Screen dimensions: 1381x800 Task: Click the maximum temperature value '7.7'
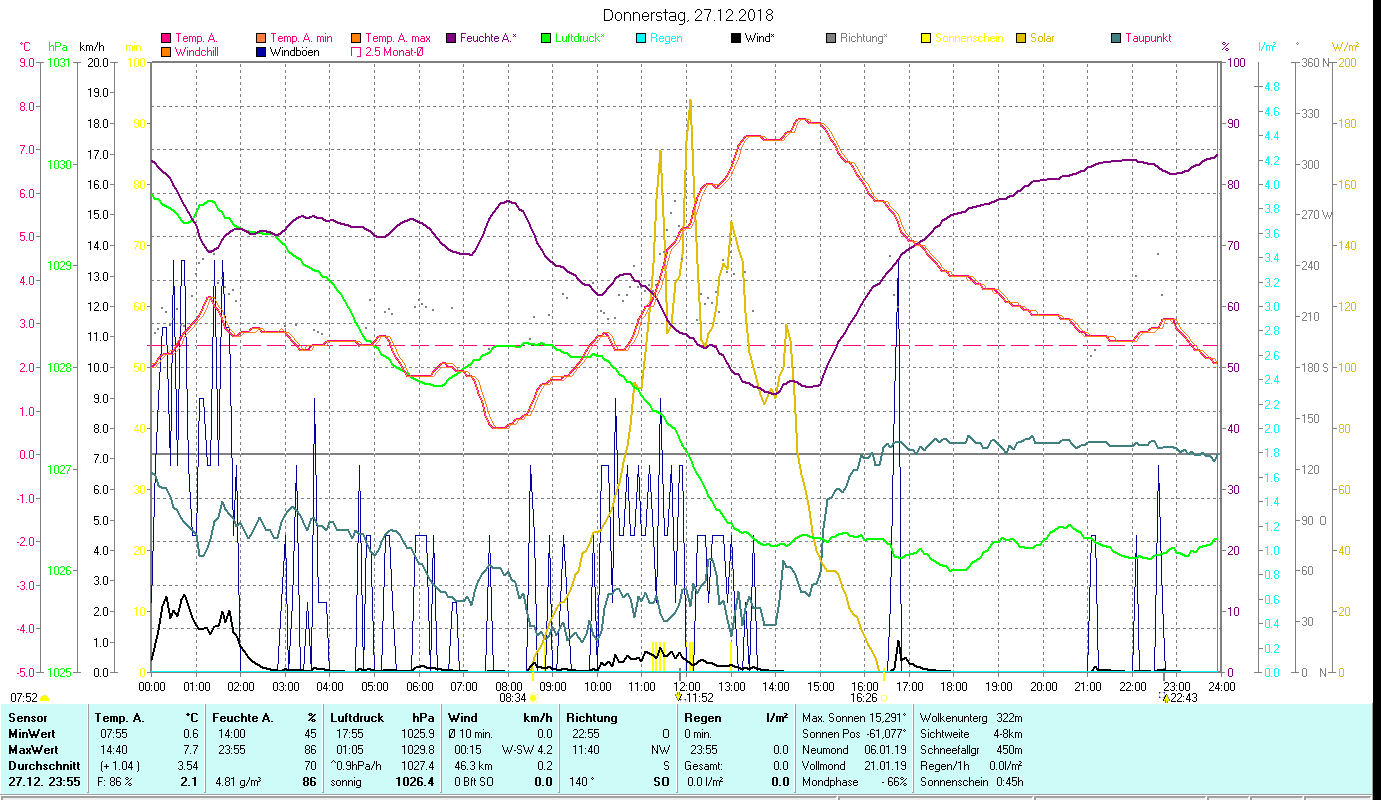[x=192, y=750]
